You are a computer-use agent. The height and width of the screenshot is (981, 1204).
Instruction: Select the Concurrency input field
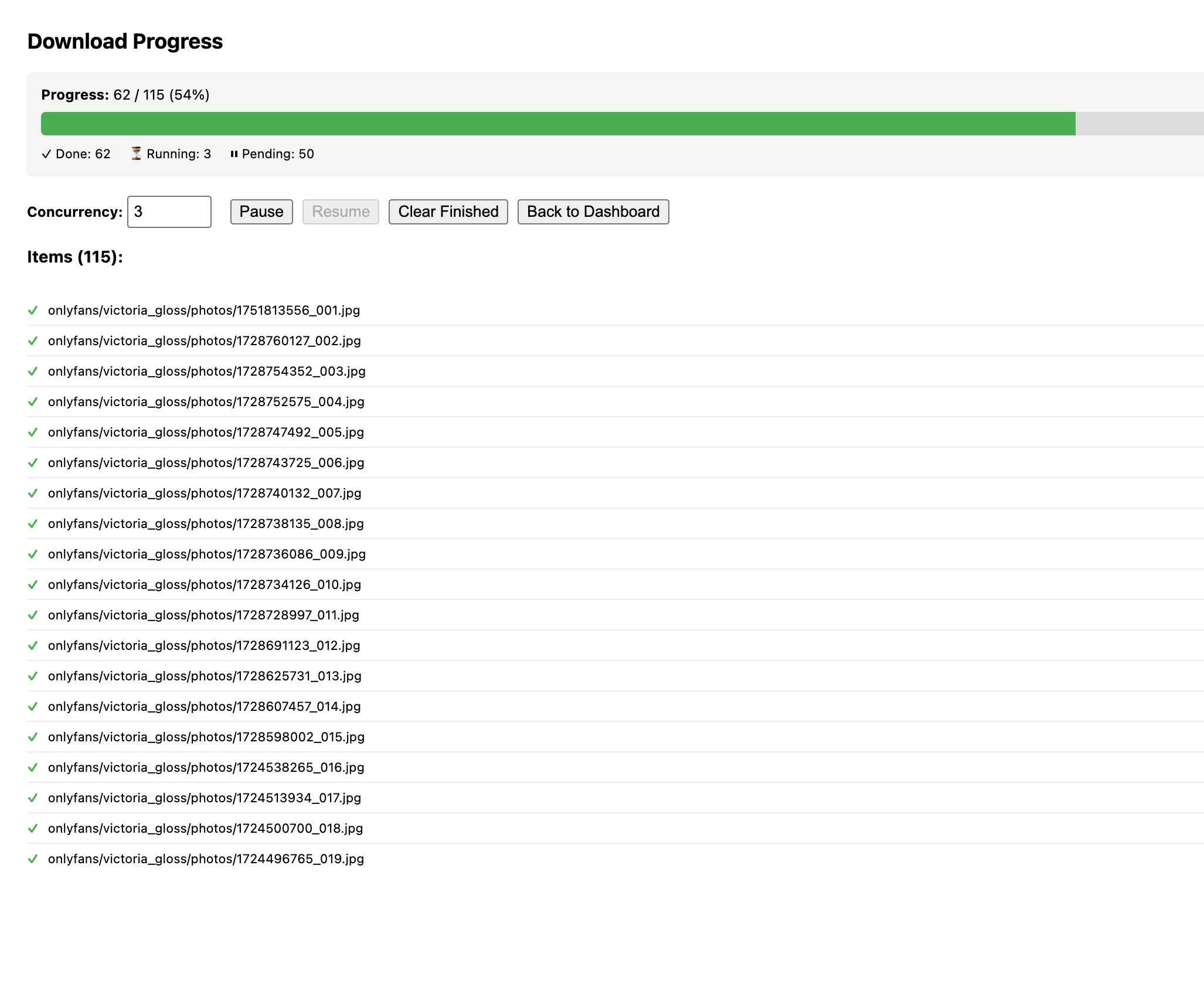[x=169, y=212]
